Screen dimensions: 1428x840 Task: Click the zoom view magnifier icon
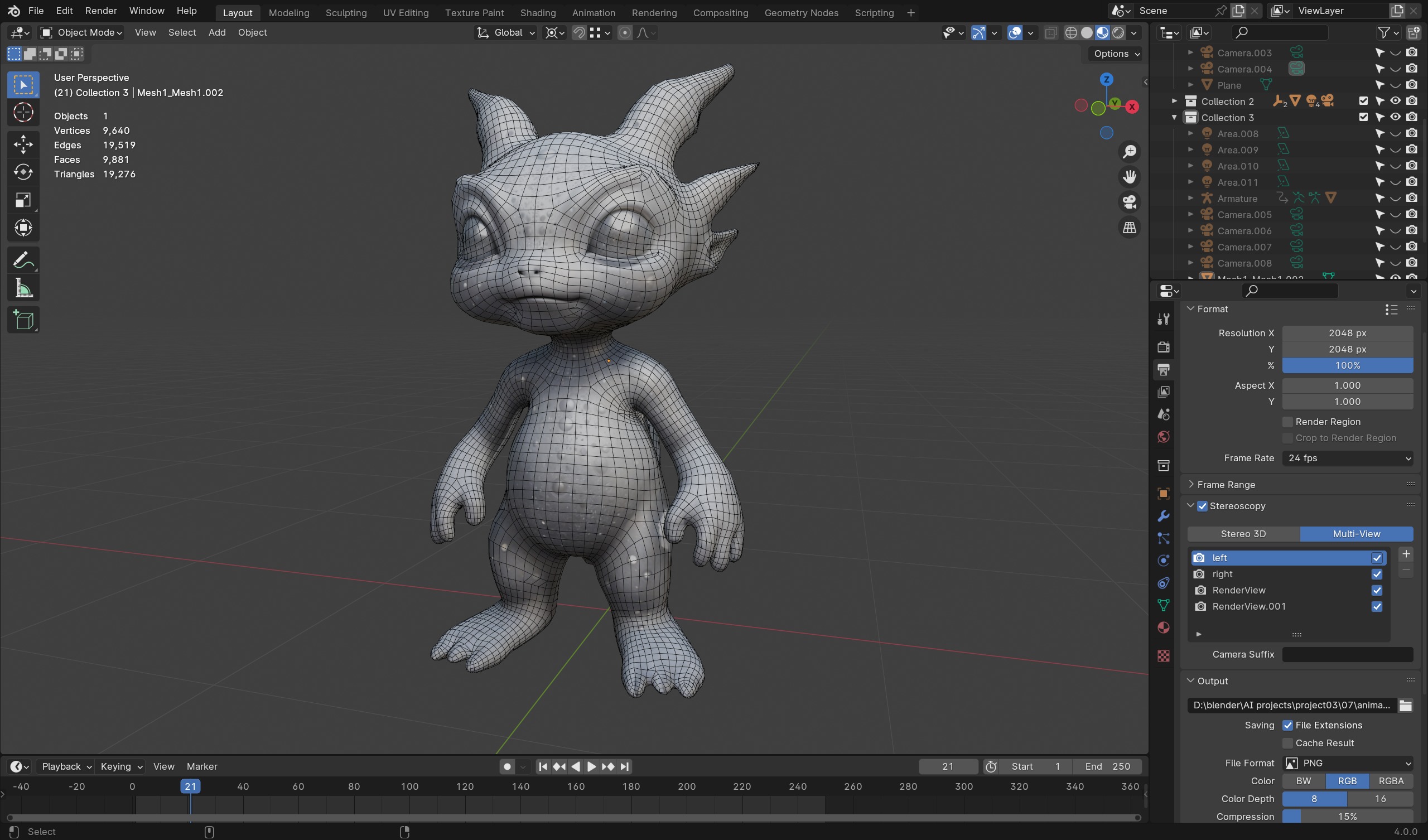1130,151
